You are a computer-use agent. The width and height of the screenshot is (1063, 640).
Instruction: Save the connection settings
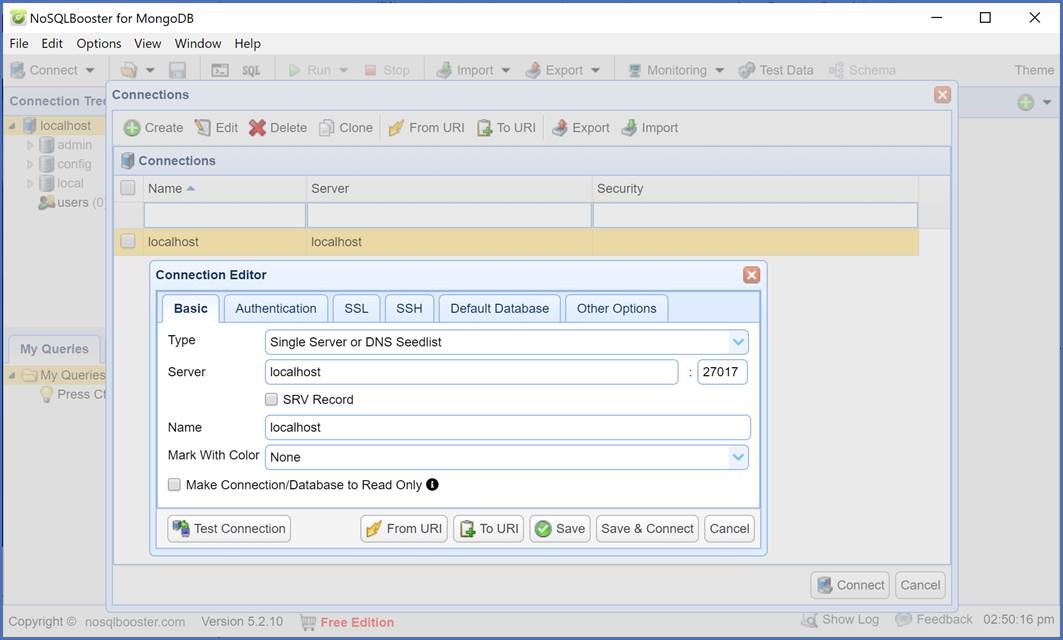[x=560, y=529]
